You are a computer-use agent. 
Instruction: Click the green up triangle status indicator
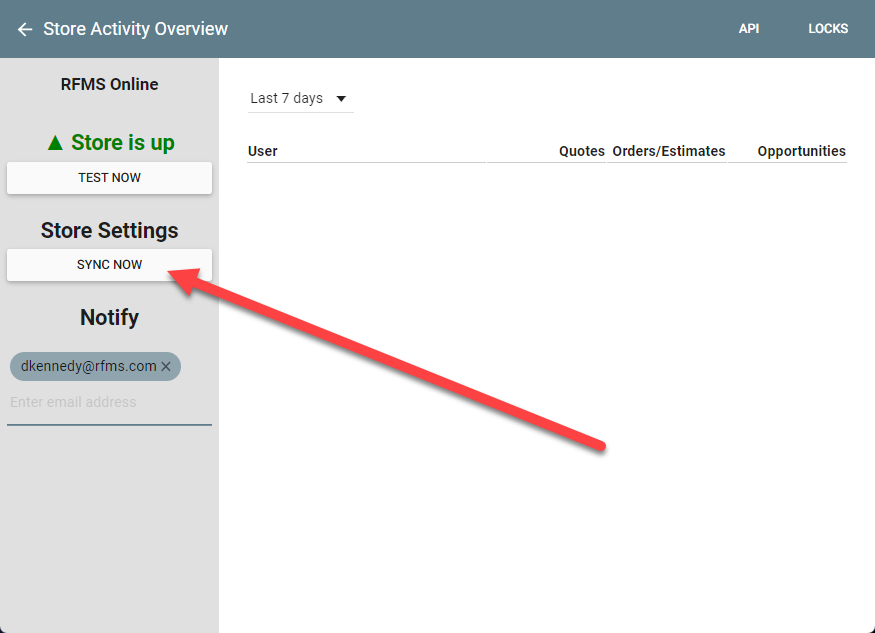coord(56,142)
